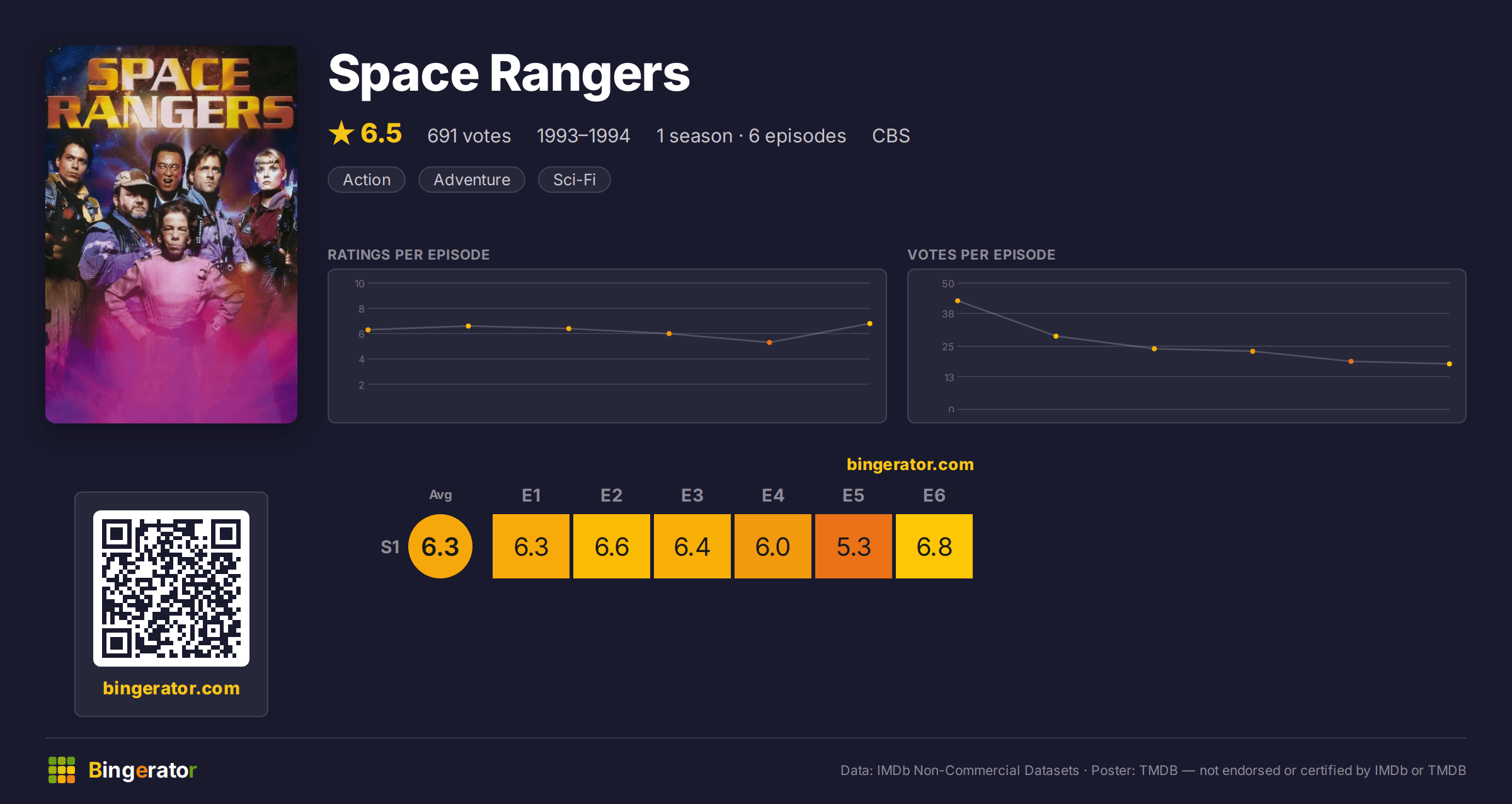This screenshot has height=804, width=1512.
Task: Select episode E2 tile rated 6.6
Action: tap(612, 546)
